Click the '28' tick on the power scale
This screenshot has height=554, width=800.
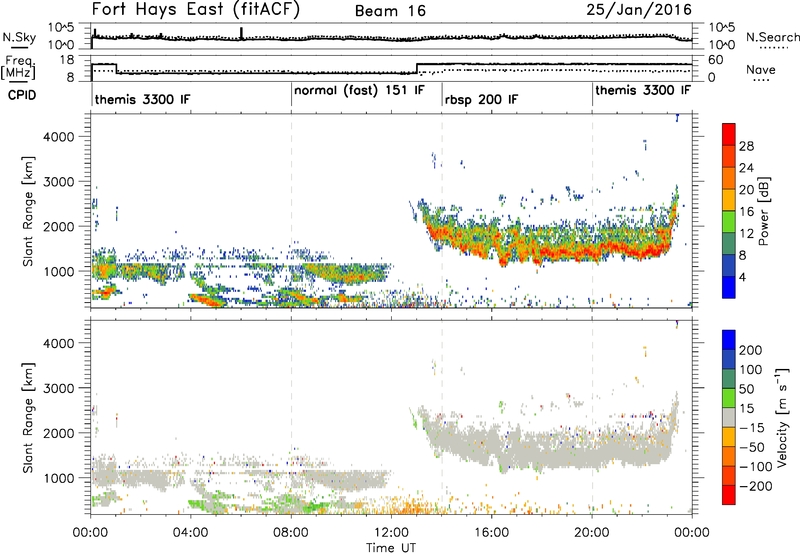pos(746,146)
